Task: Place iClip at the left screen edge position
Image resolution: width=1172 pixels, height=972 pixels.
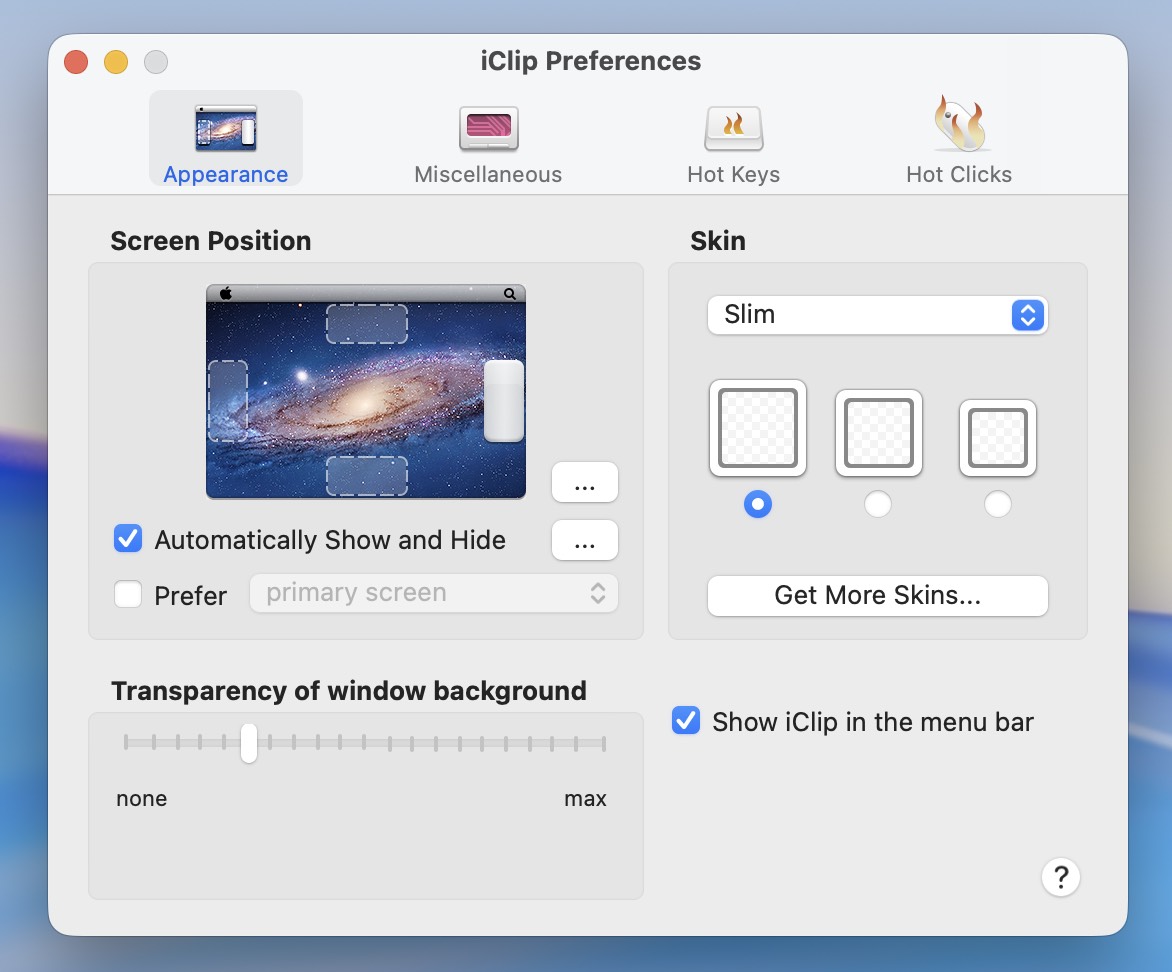Action: [227, 401]
